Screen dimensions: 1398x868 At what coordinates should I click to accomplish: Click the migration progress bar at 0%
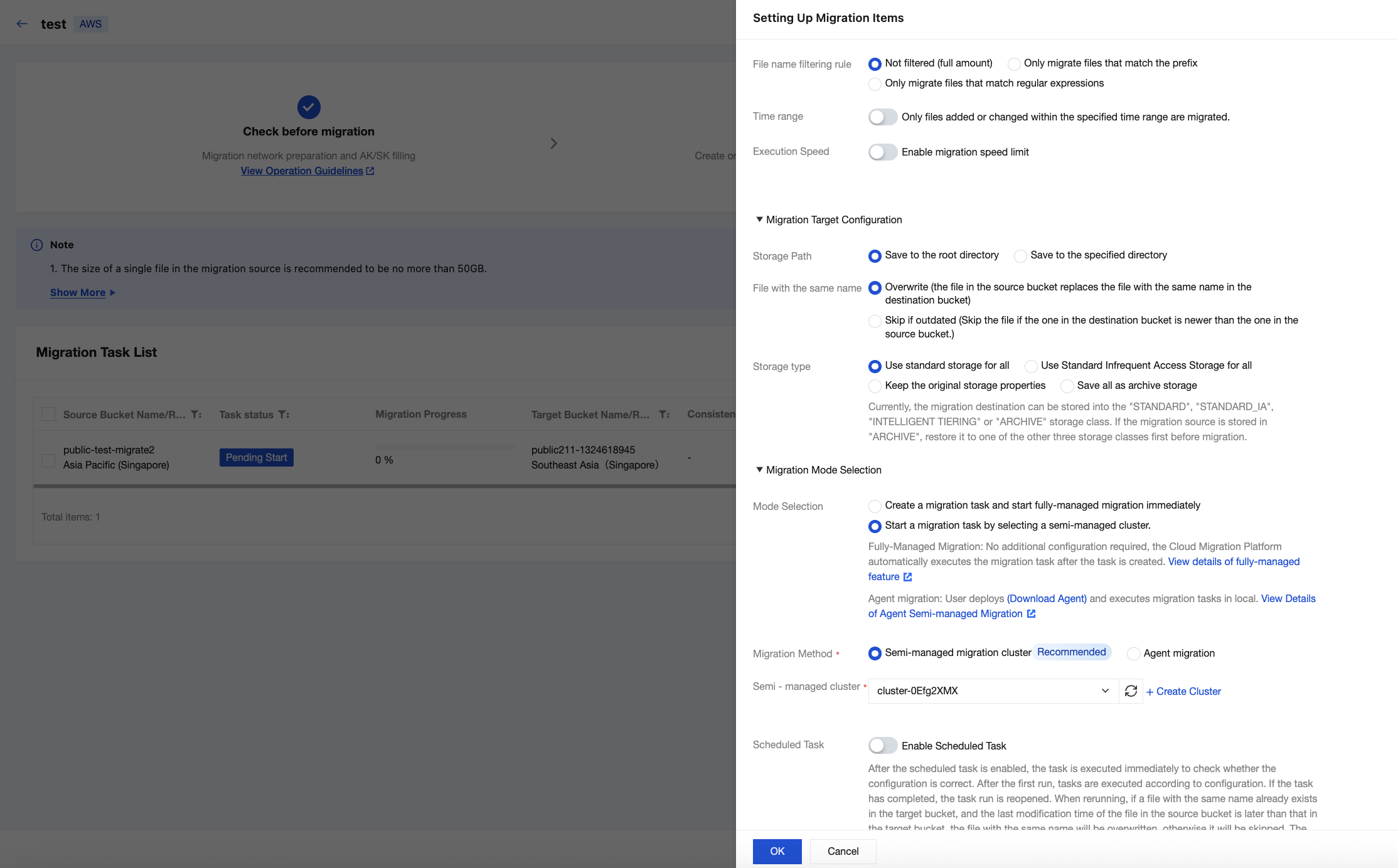444,447
